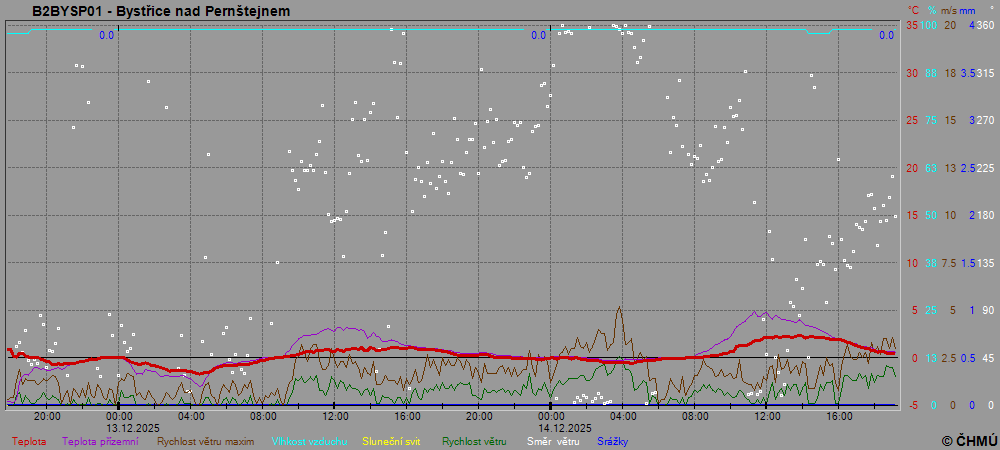
Task: Click the cyan % humidity unit header
Action: 931,9
